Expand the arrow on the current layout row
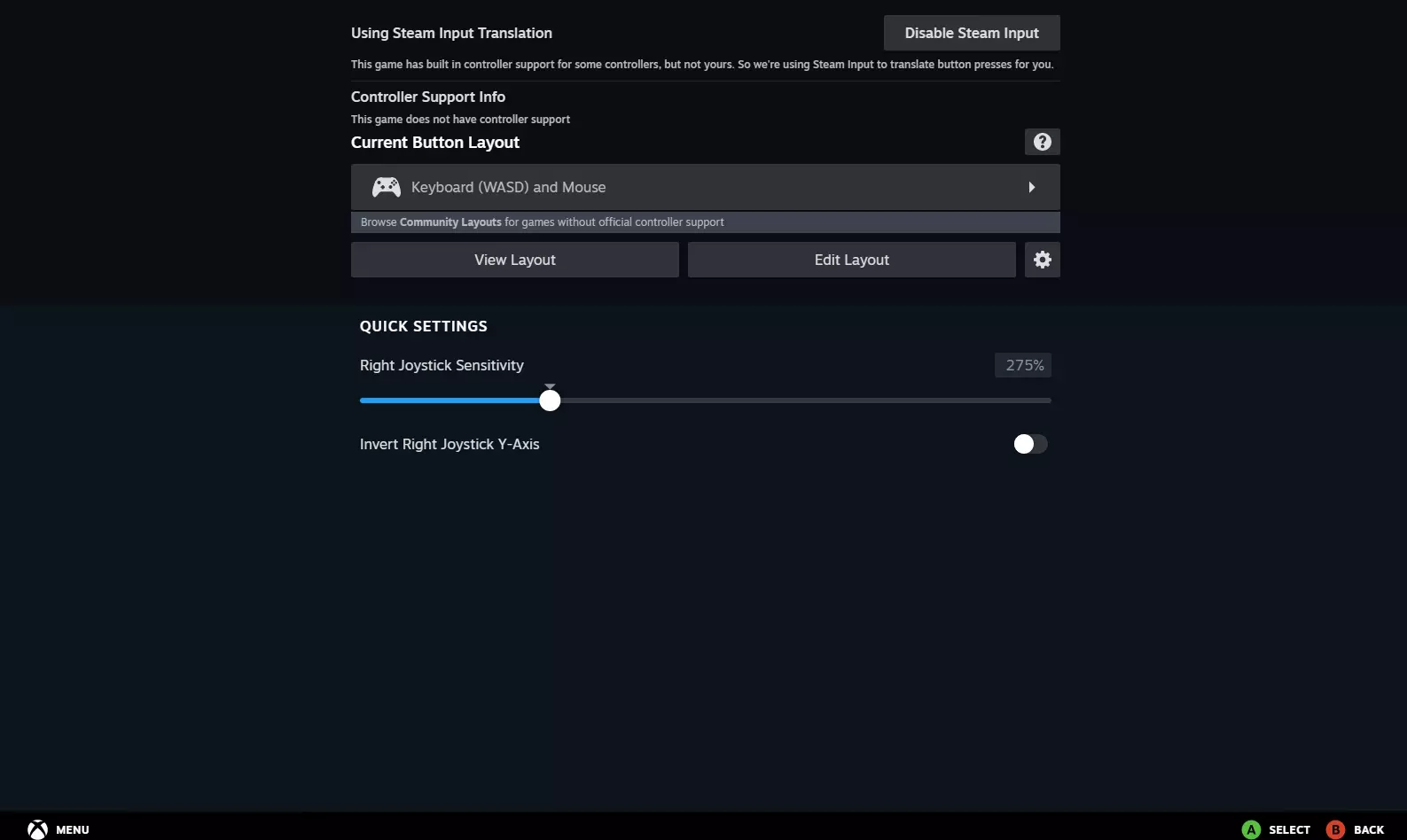Image resolution: width=1407 pixels, height=840 pixels. coord(1031,187)
